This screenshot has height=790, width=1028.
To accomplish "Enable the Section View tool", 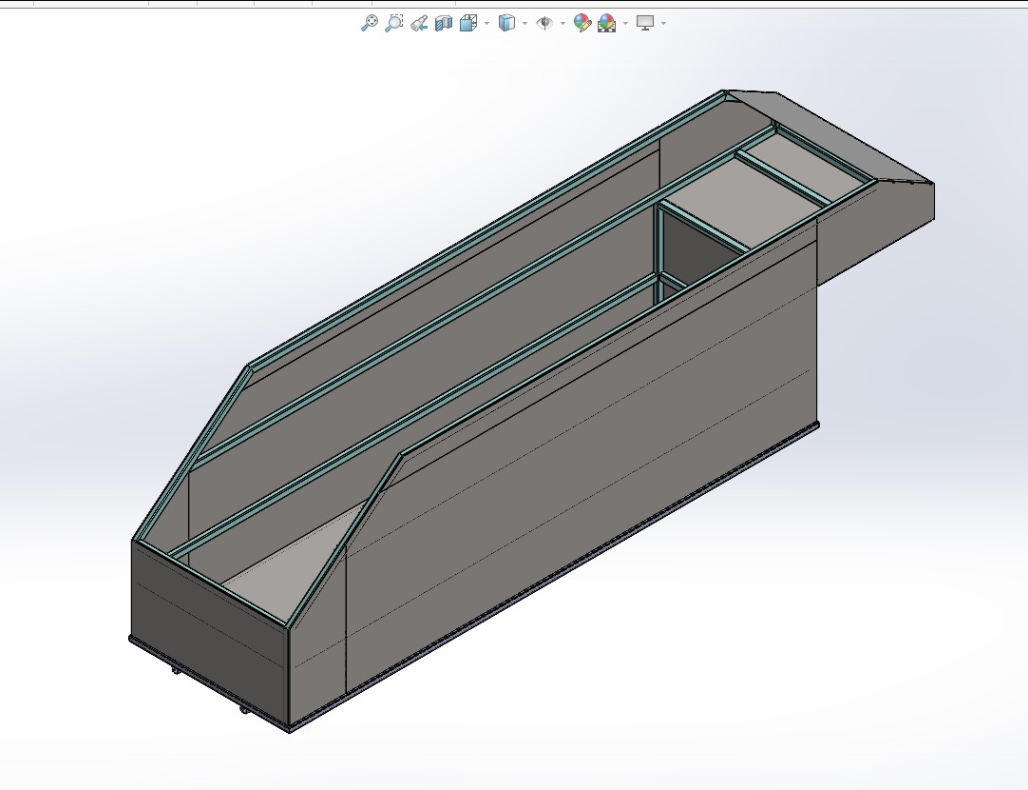I will click(444, 23).
